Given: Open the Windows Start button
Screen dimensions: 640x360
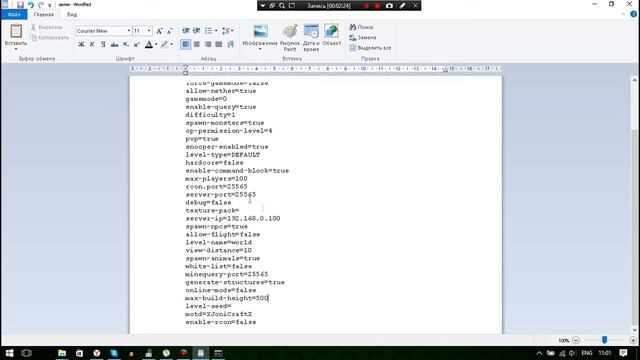Looking at the screenshot, I should (x=9, y=353).
